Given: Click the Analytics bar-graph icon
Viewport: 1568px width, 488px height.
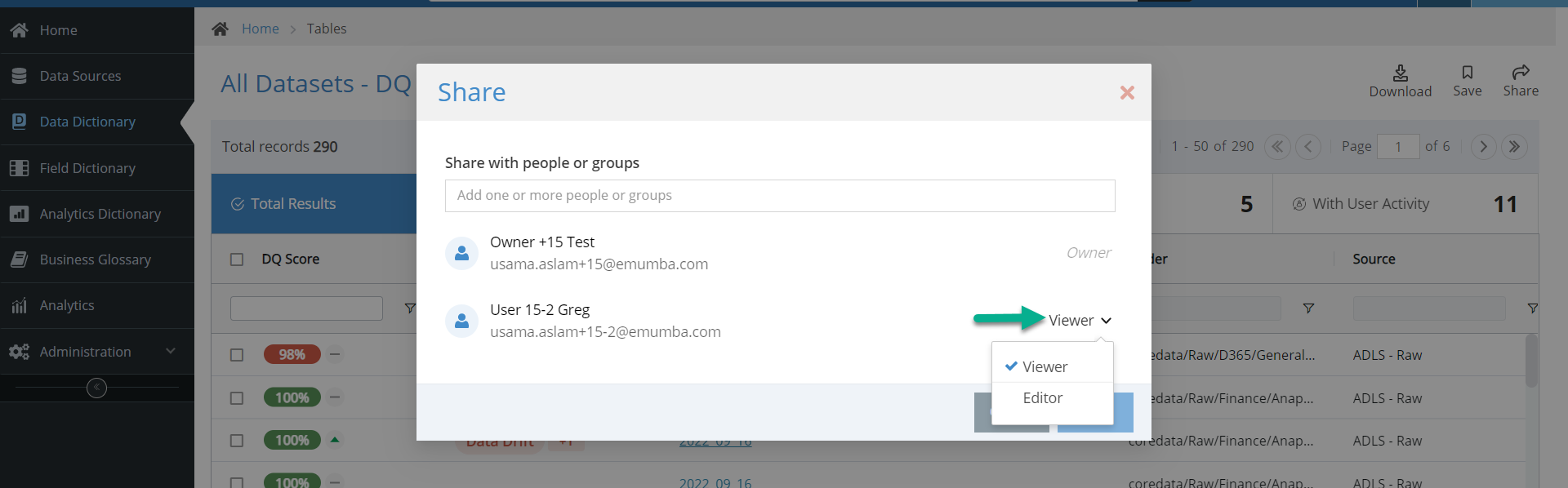Looking at the screenshot, I should (x=19, y=305).
